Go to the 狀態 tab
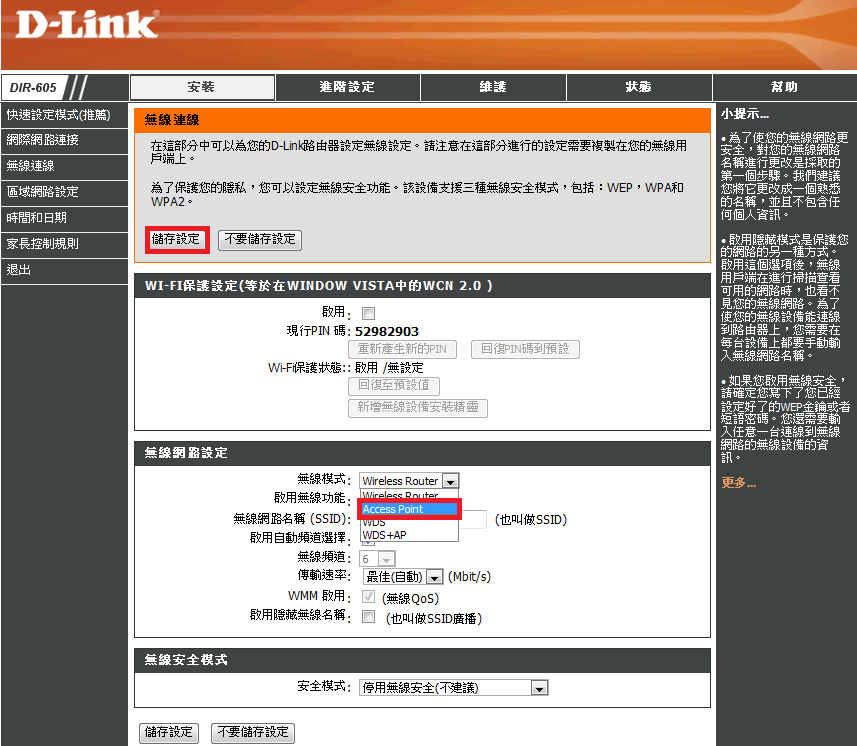This screenshot has height=746, width=857. pyautogui.click(x=639, y=87)
